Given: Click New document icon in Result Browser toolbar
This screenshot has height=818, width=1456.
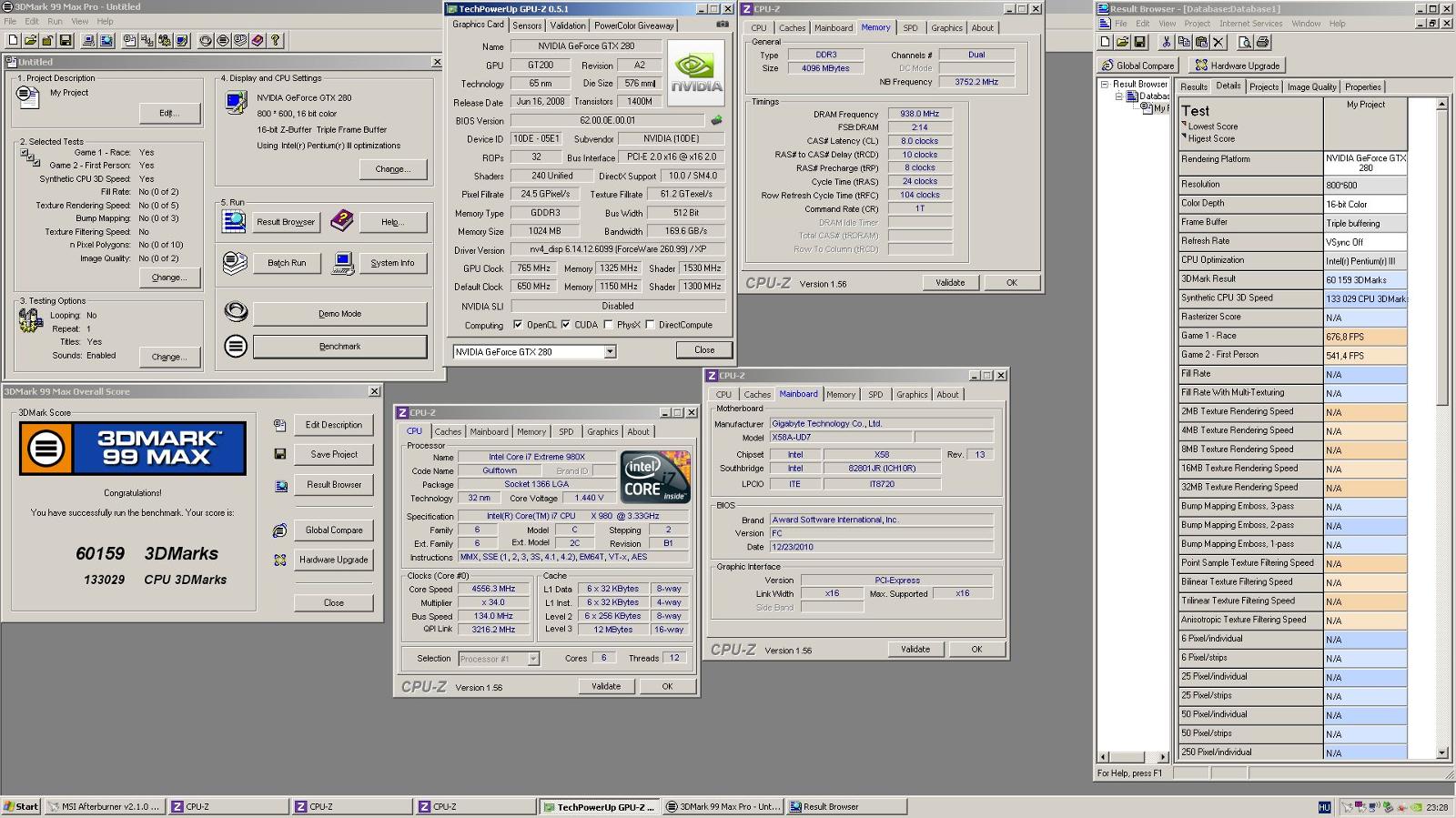Looking at the screenshot, I should tap(1105, 42).
